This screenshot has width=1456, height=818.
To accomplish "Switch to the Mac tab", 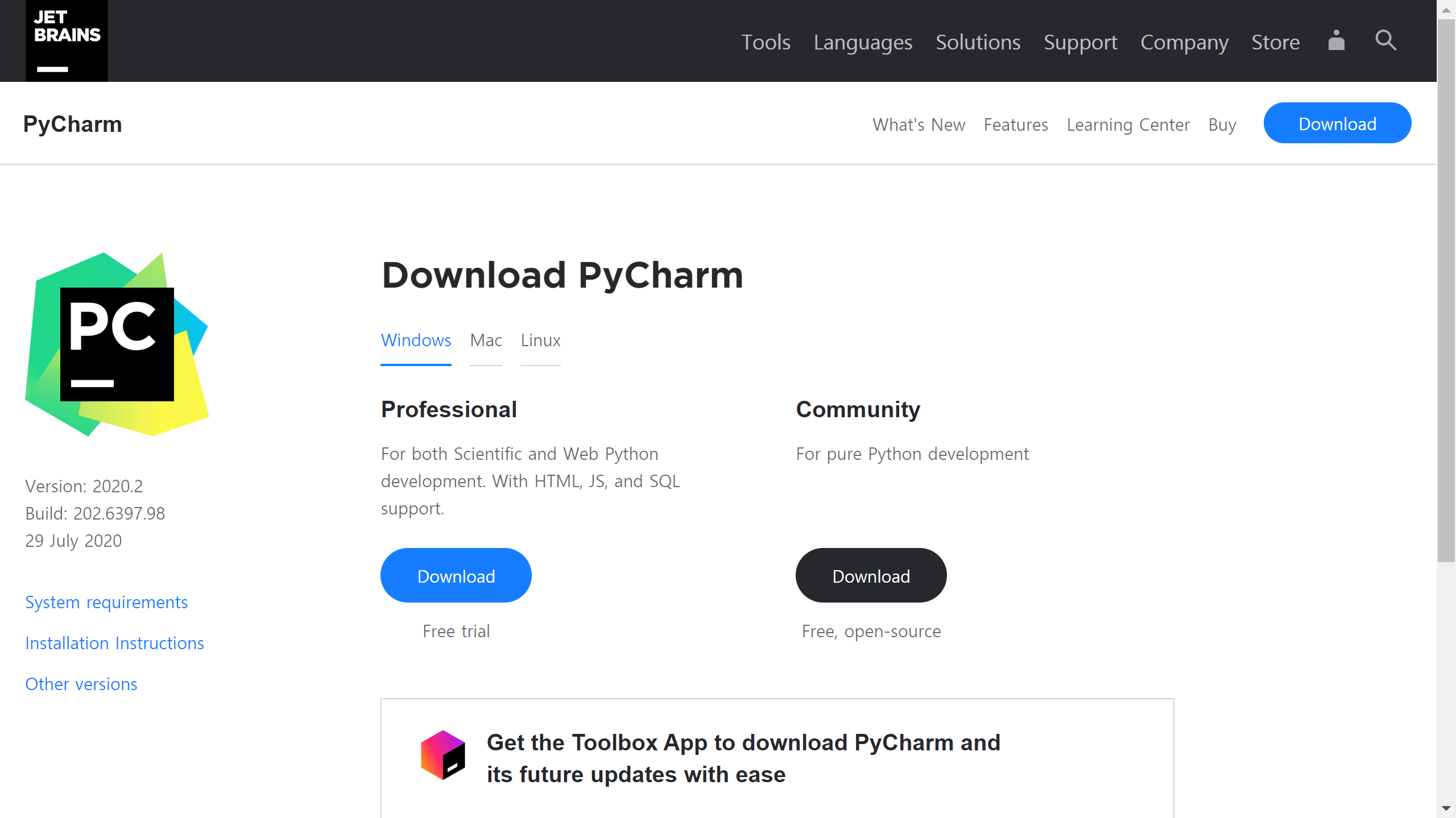I will [486, 340].
